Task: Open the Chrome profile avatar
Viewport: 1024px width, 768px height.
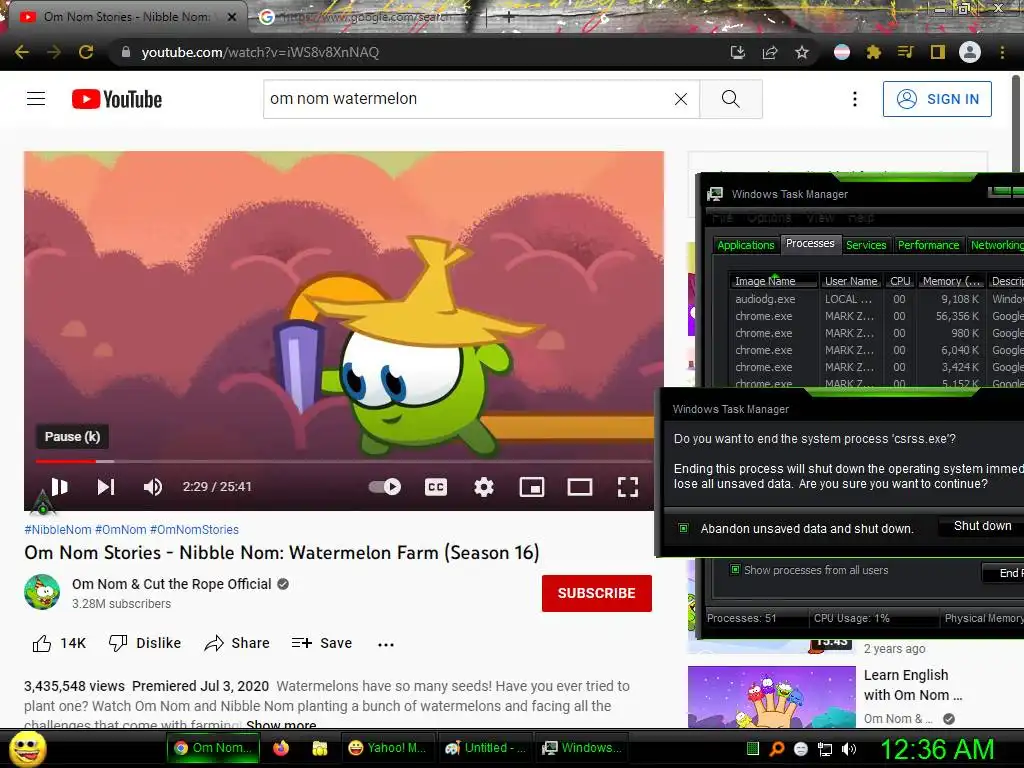Action: tap(970, 52)
